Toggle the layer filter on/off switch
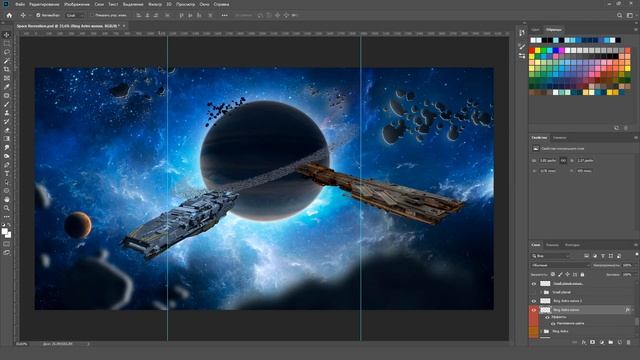Screen dimensions: 640x360 pos(637,255)
